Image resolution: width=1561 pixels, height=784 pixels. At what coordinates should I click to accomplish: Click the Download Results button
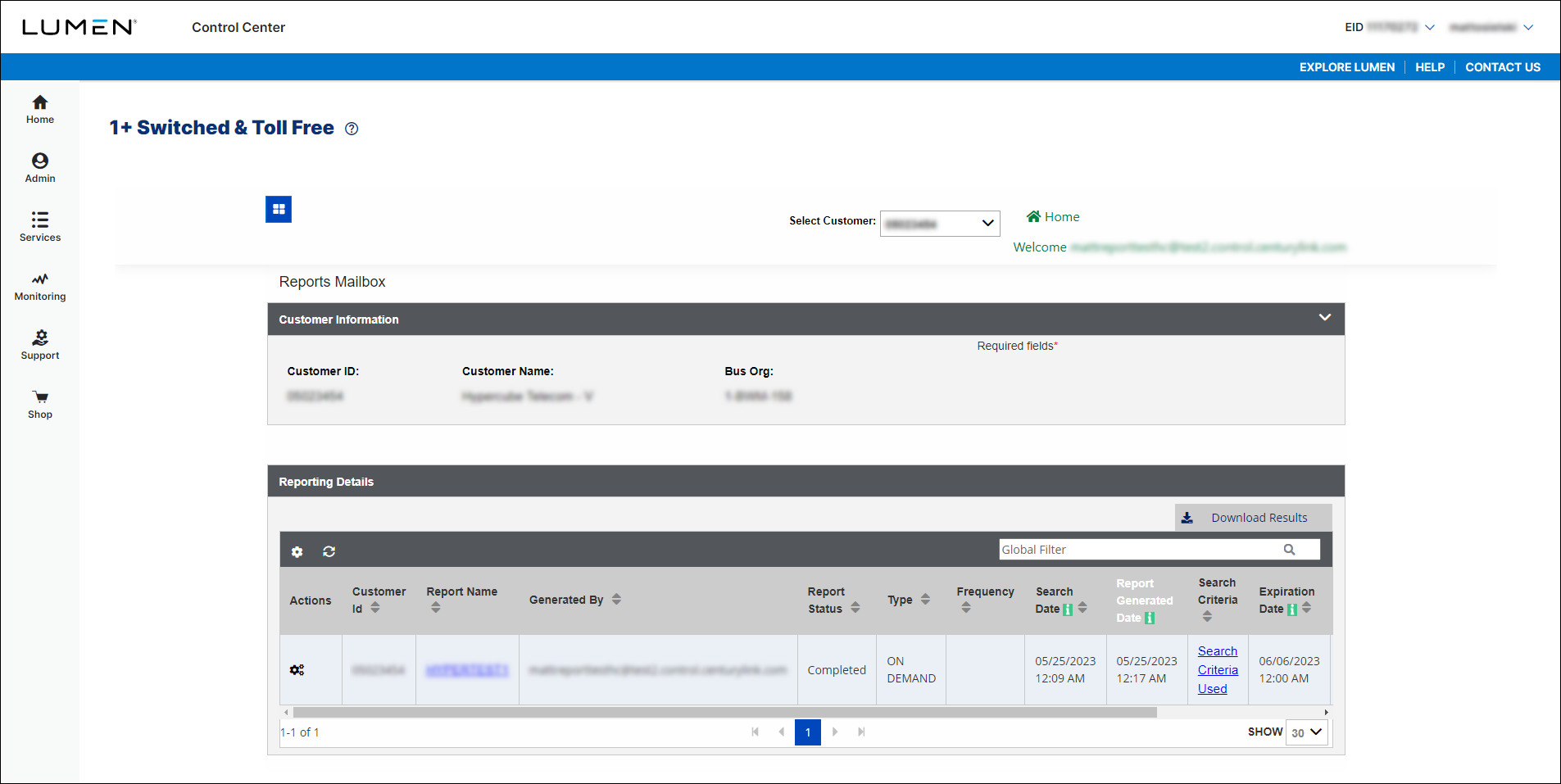1253,518
